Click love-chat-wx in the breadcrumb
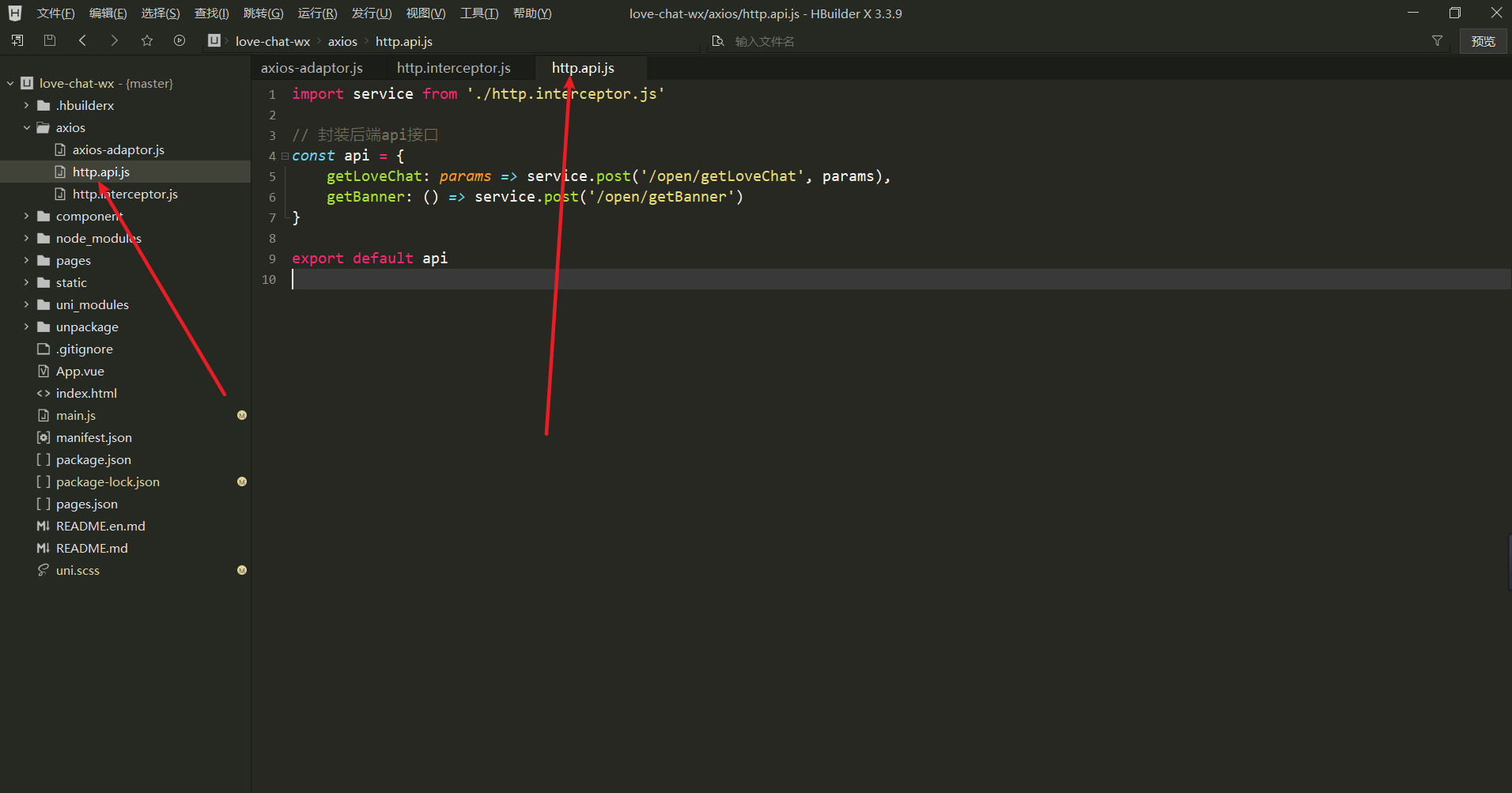This screenshot has height=793, width=1512. click(x=273, y=41)
